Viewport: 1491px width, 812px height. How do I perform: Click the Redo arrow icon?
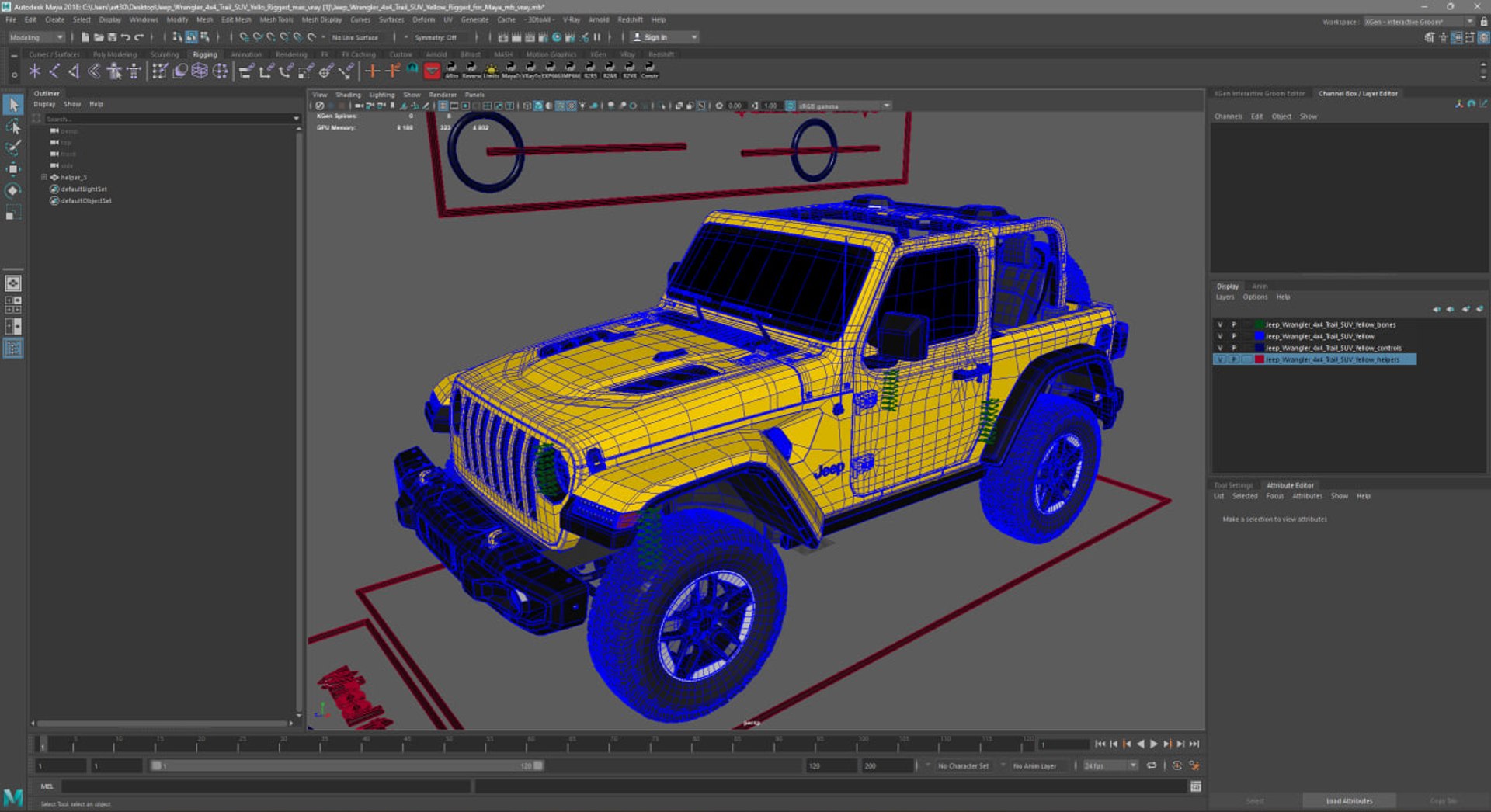[x=139, y=37]
